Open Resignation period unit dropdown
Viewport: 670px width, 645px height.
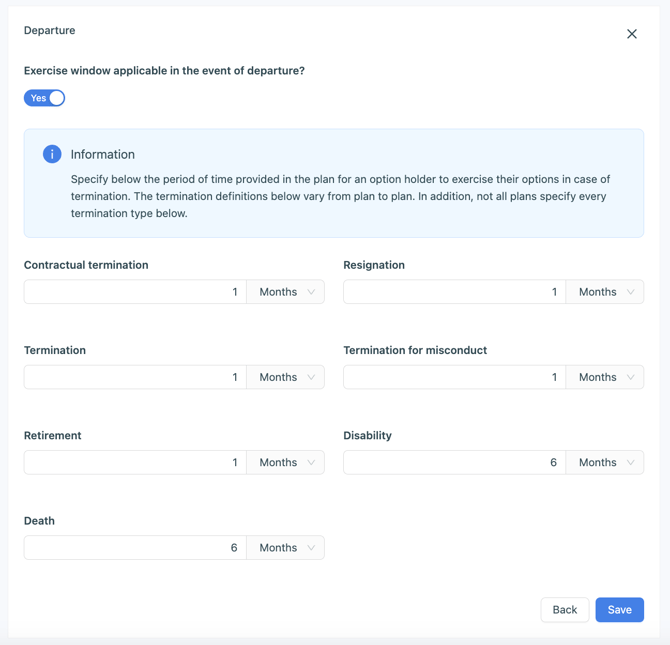pos(605,292)
